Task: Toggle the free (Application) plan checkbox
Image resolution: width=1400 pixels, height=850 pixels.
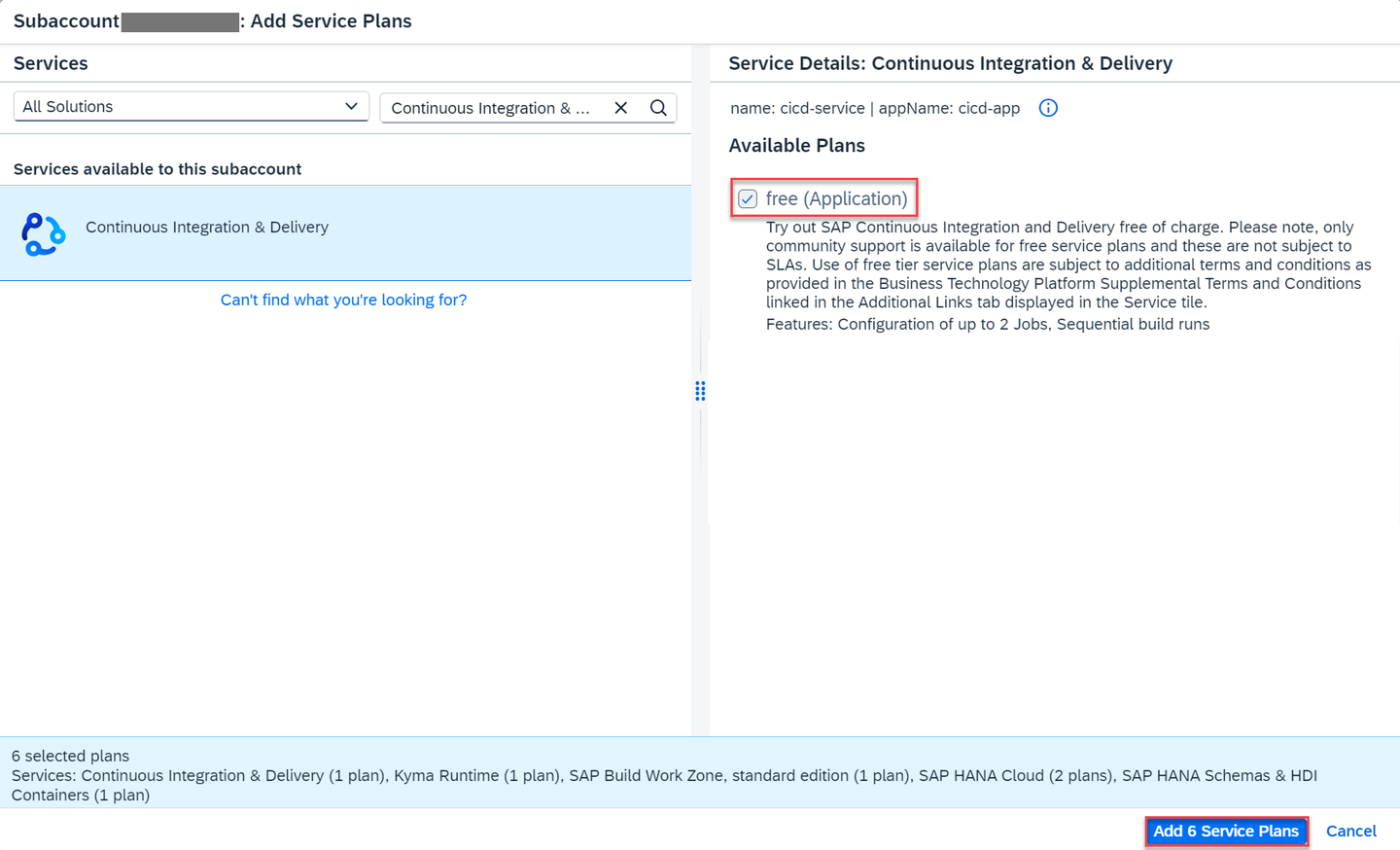Action: (x=748, y=198)
